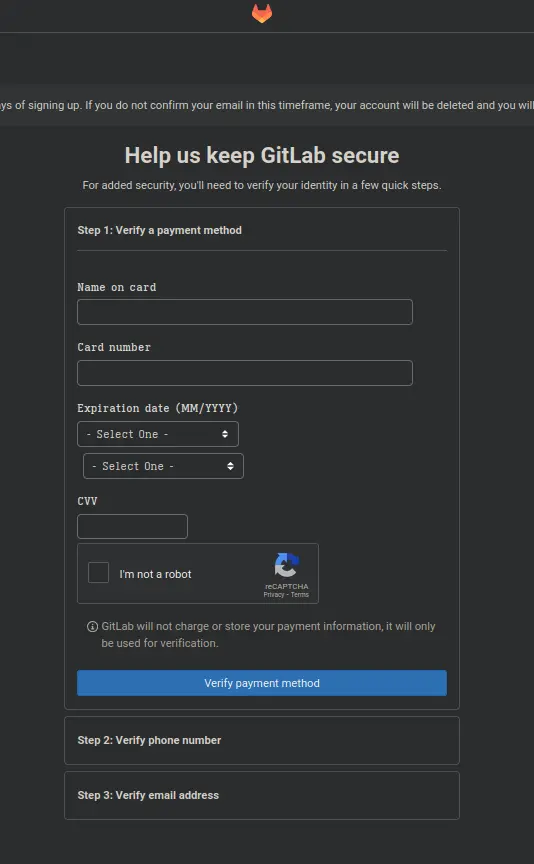Click the email confirmation warning banner
Viewport: 534px width, 864px height.
click(x=267, y=105)
